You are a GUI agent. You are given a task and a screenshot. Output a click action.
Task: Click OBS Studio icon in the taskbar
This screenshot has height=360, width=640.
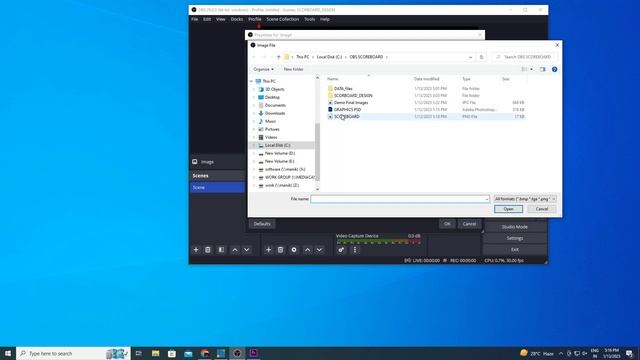click(x=237, y=353)
